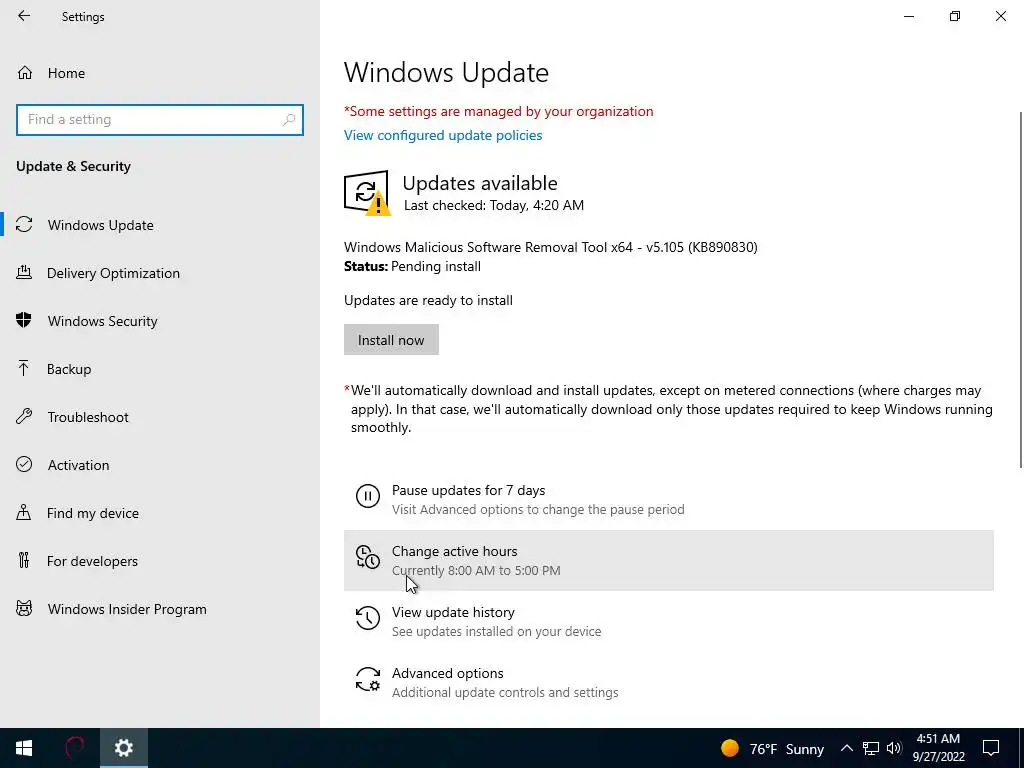Click the Windows Update page heading
This screenshot has width=1024, height=768.
[446, 72]
